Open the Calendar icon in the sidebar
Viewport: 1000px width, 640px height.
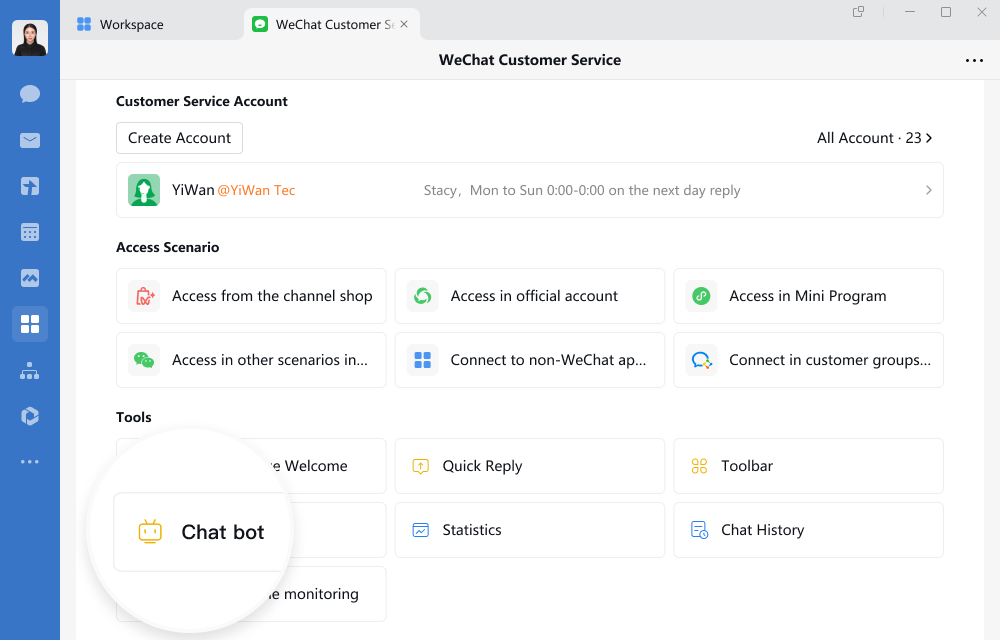pos(30,232)
